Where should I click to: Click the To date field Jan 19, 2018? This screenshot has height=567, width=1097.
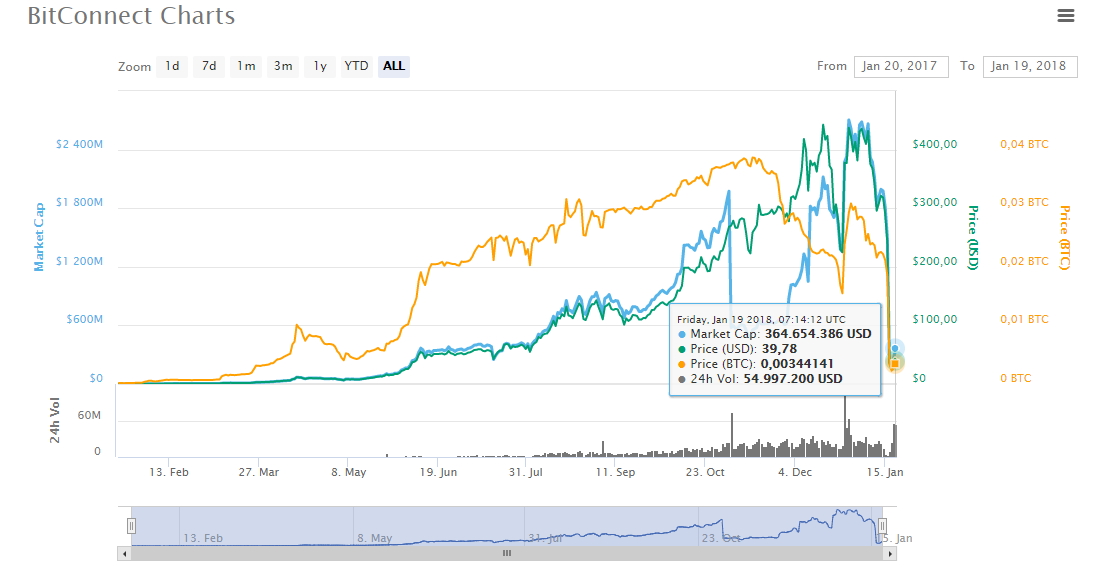[x=1030, y=66]
